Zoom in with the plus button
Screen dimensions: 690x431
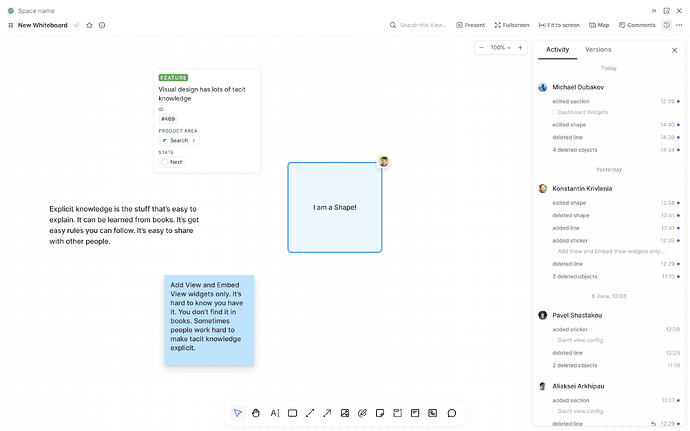(520, 48)
